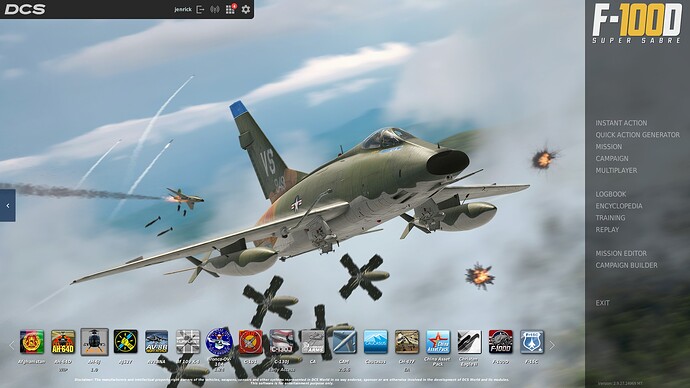
Task: Click the F-100D Super Sabre title logo
Action: click(637, 24)
